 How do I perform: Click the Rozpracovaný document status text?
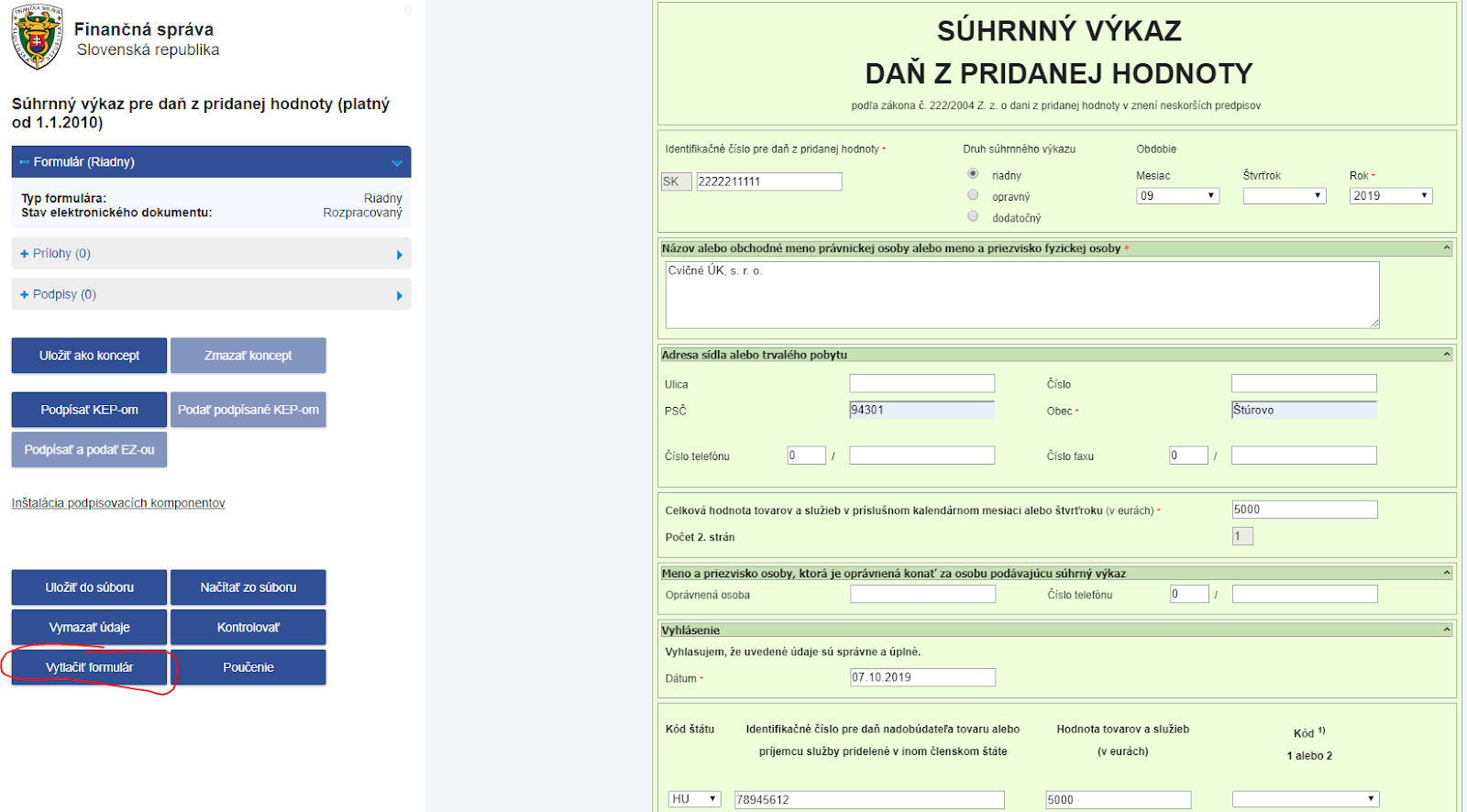tap(362, 213)
